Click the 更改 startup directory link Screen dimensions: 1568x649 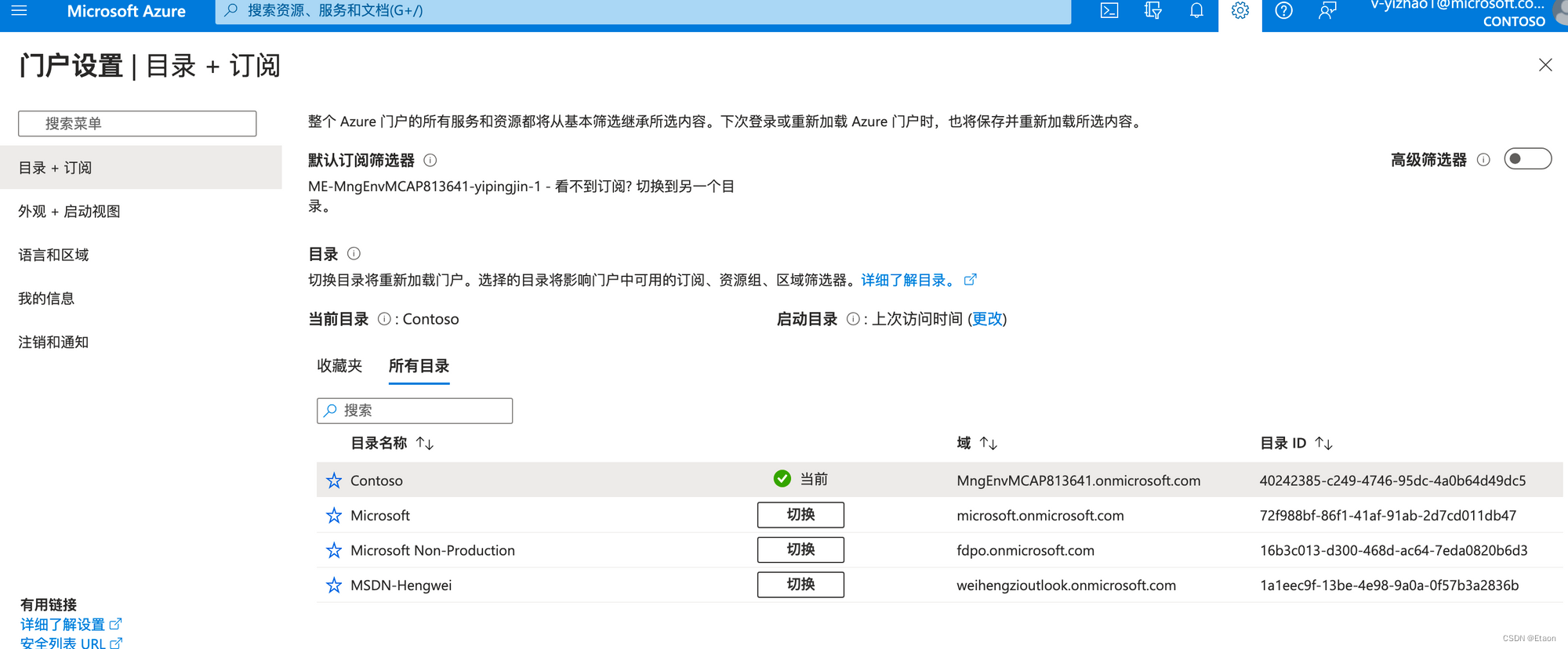coord(987,319)
